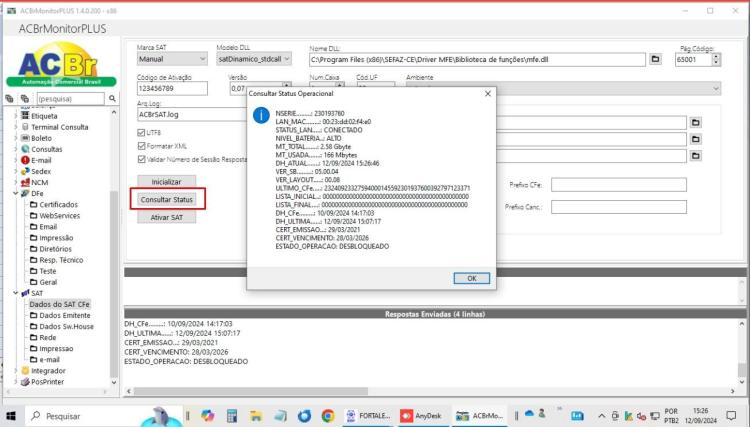Click the Inicializar button
Viewport: 750px width, 427px height.
166,182
